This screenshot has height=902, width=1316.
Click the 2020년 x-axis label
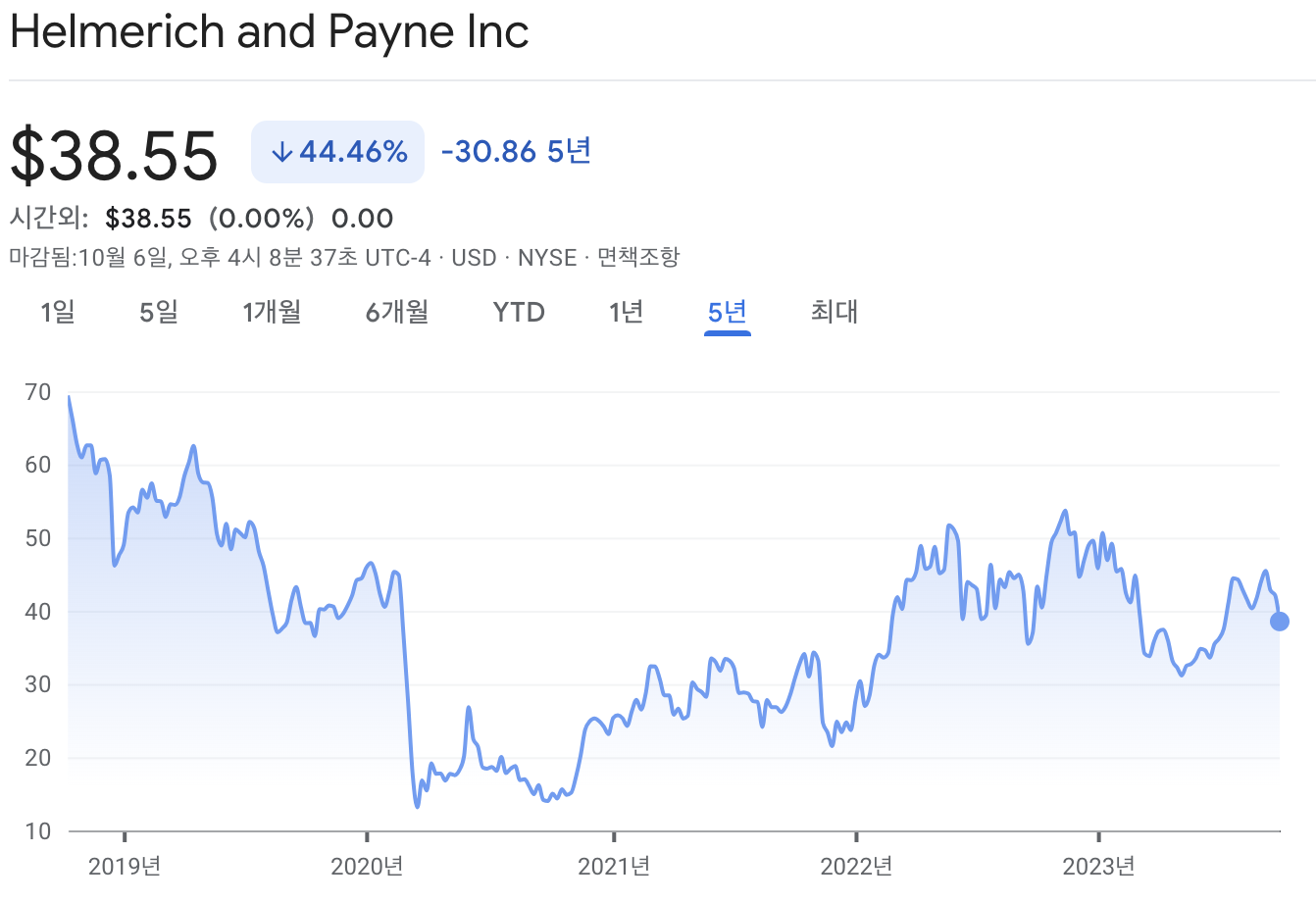367,866
